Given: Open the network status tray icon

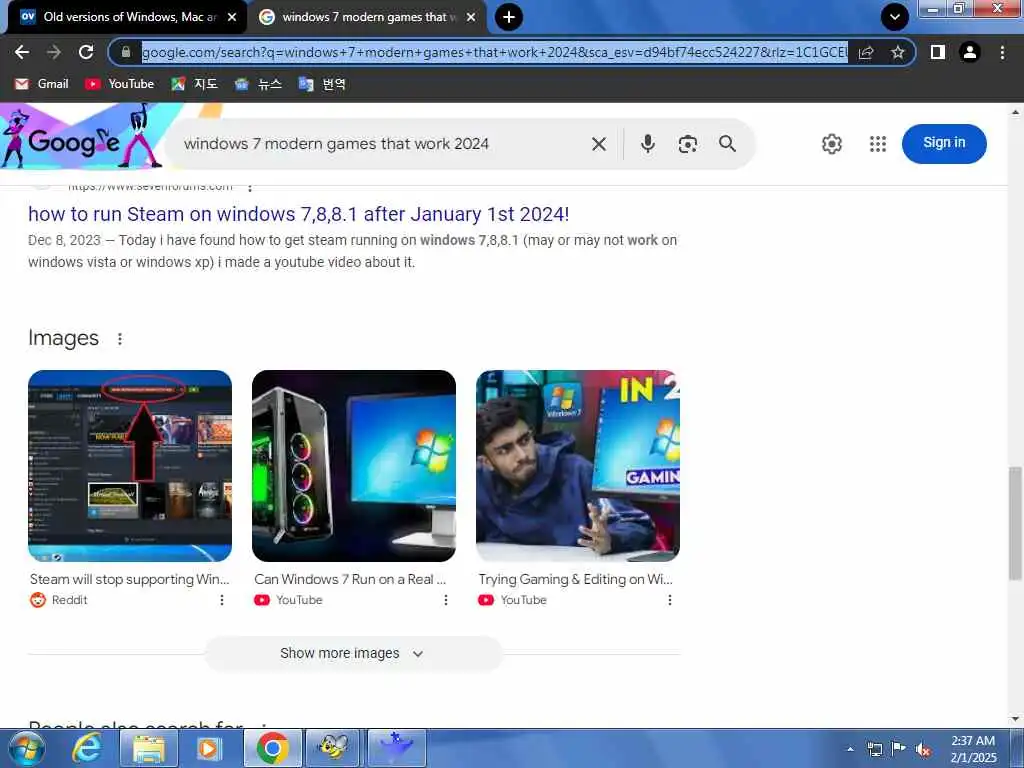Looking at the screenshot, I should [874, 749].
